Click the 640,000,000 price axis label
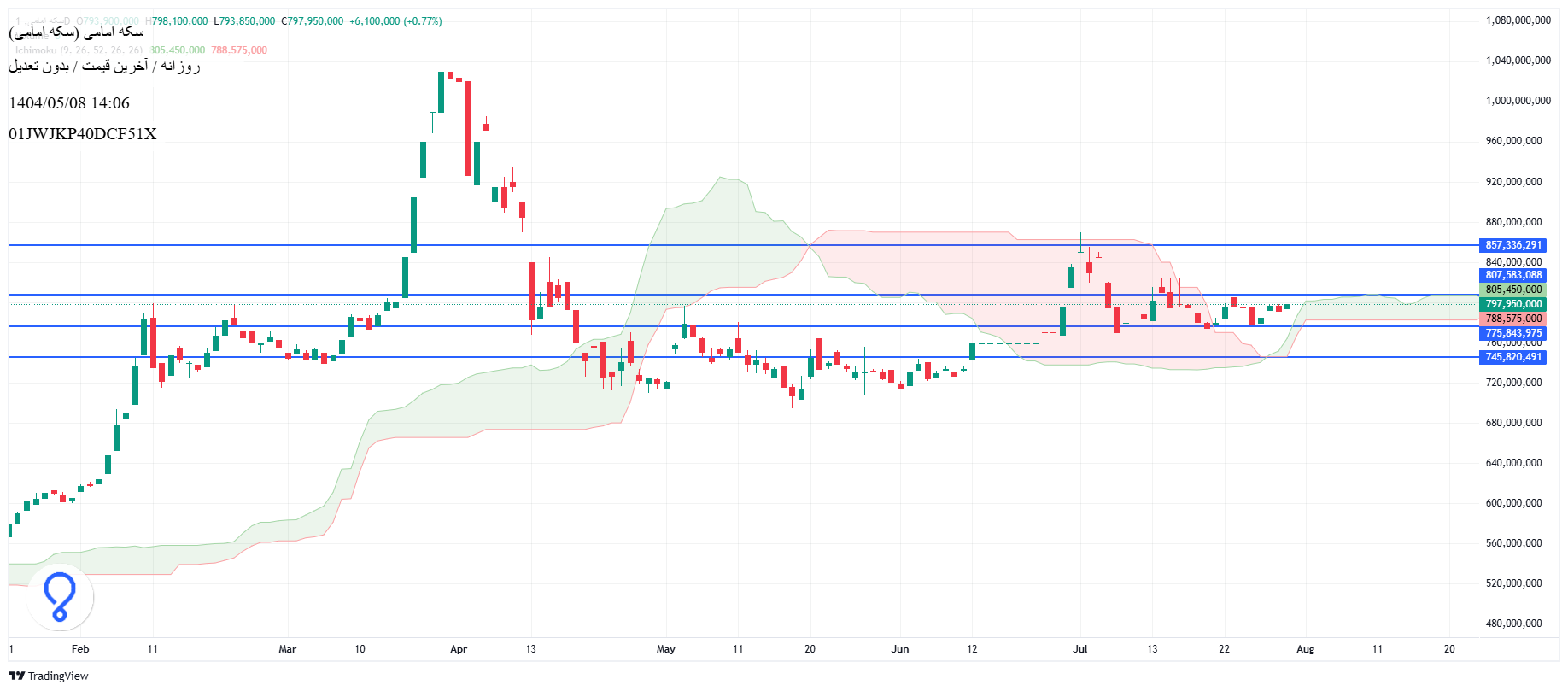This screenshot has height=691, width=1568. (x=1514, y=463)
